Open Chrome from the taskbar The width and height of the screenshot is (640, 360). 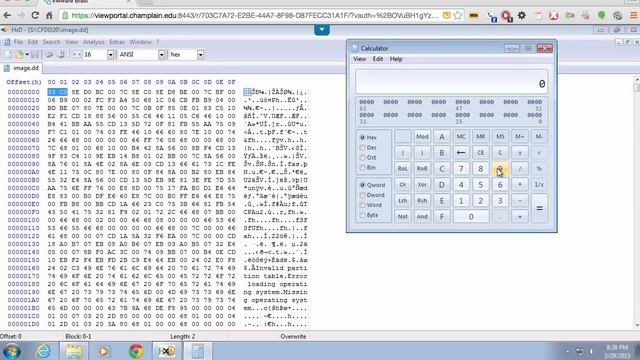[x=136, y=351]
